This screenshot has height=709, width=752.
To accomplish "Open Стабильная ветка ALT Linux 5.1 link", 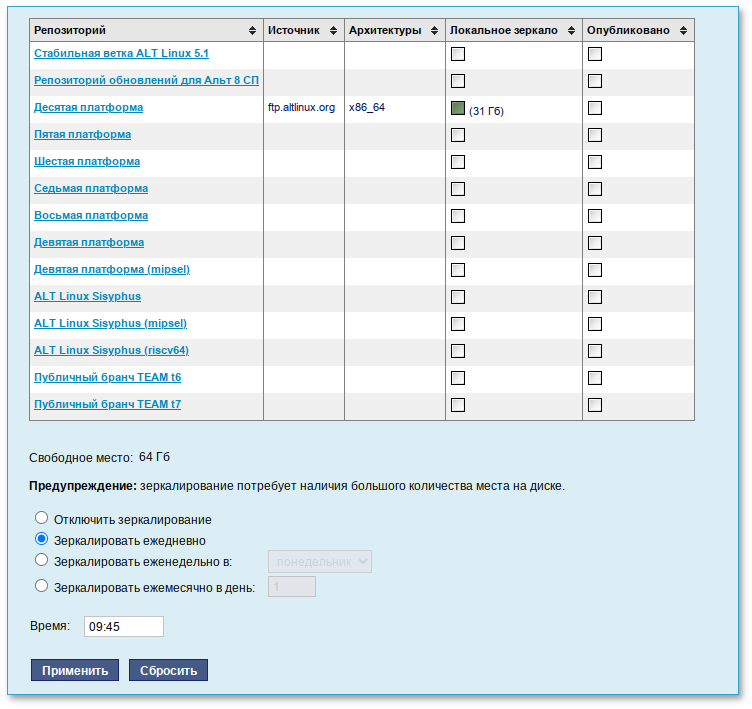I will point(121,53).
